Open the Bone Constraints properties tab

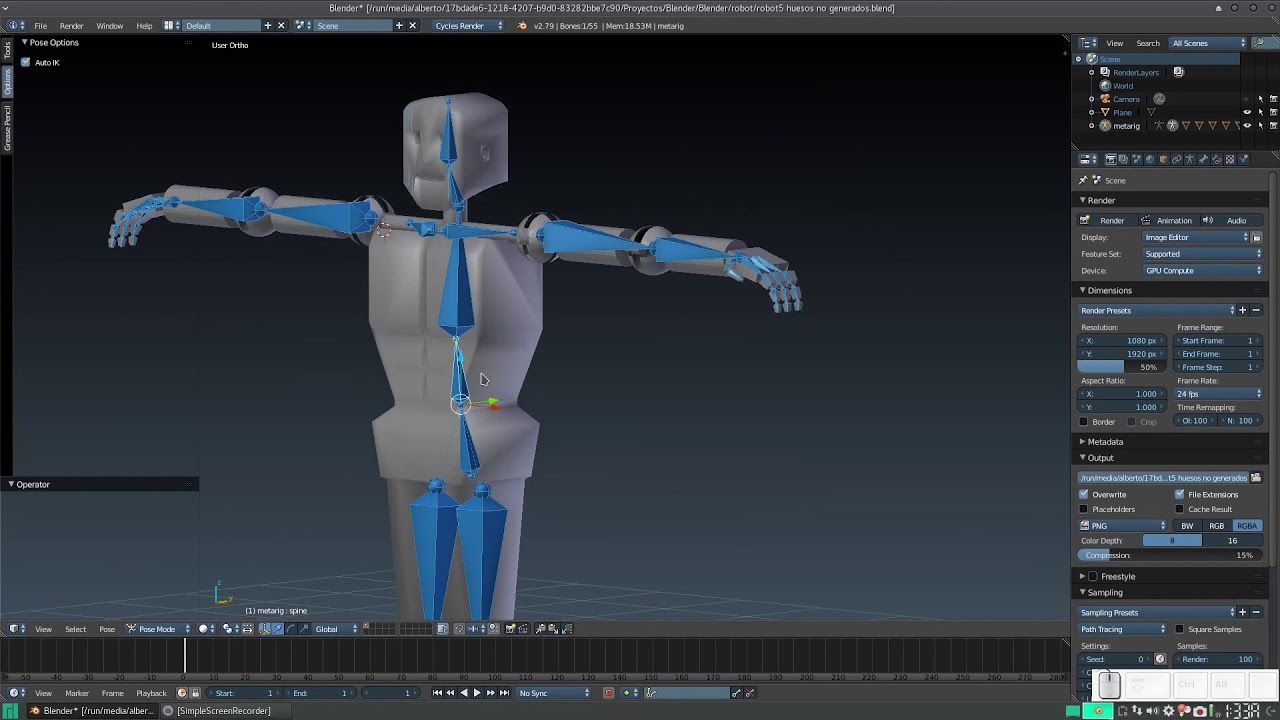(1216, 159)
